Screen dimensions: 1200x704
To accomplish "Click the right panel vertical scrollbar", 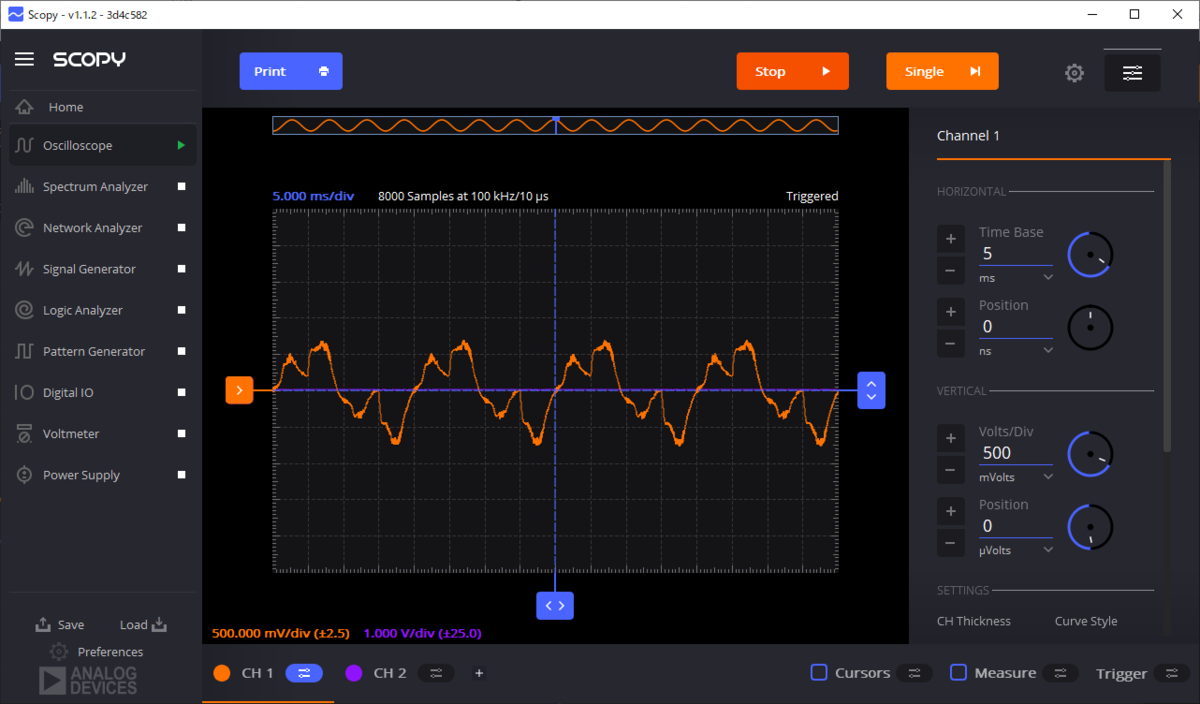I will (x=1168, y=306).
